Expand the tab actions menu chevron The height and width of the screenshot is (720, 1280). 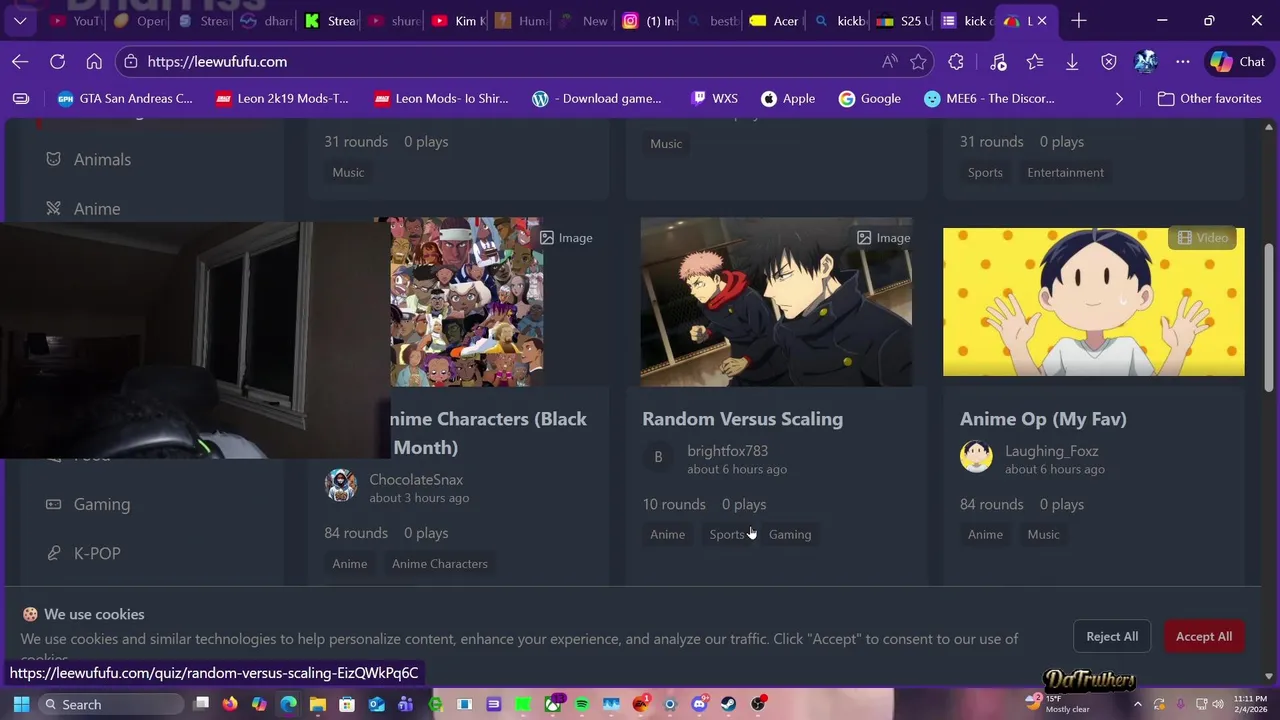pos(20,20)
